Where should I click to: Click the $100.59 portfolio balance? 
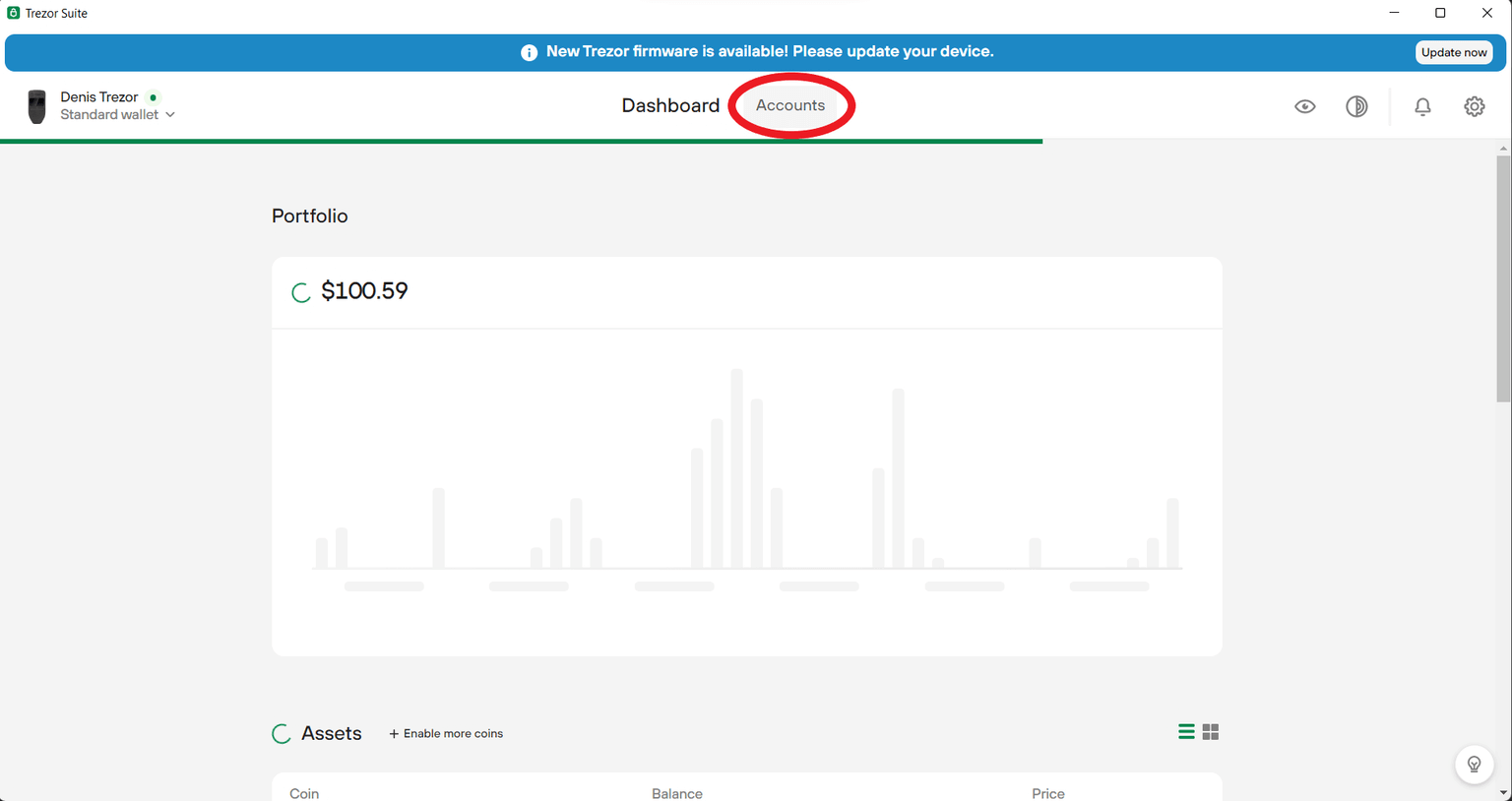(364, 290)
